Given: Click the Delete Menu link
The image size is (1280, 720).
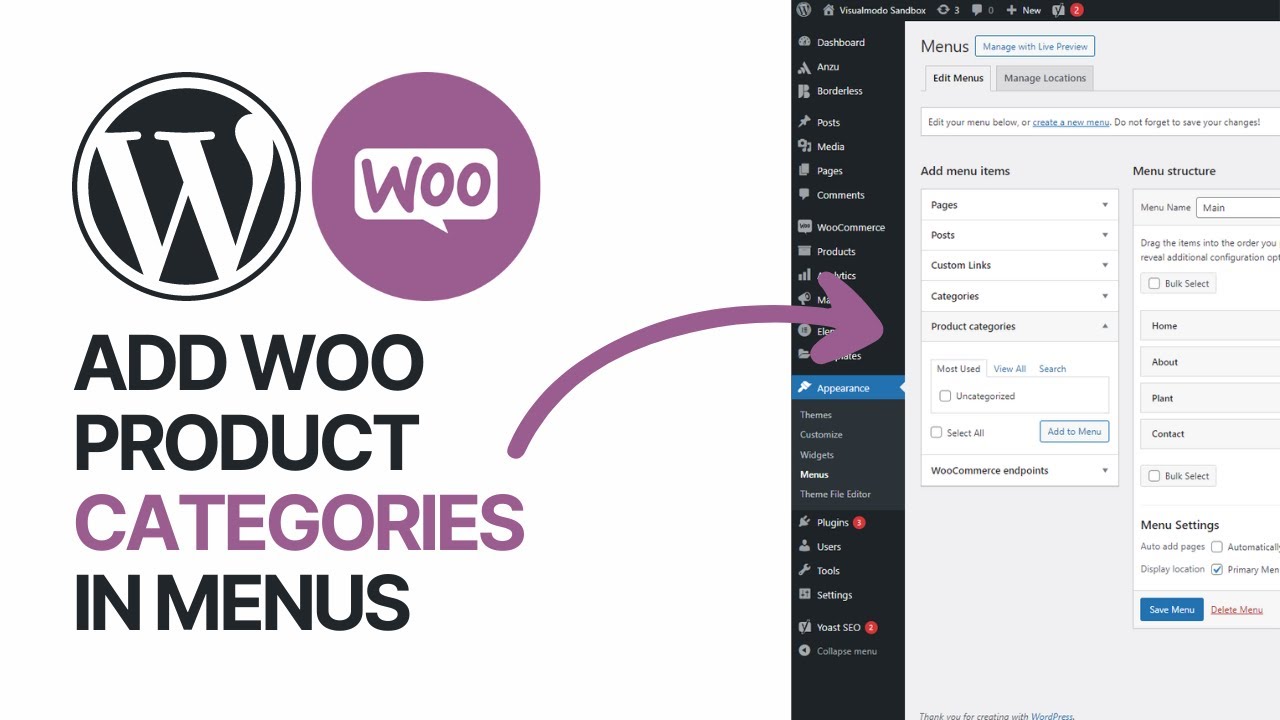Looking at the screenshot, I should (1237, 610).
